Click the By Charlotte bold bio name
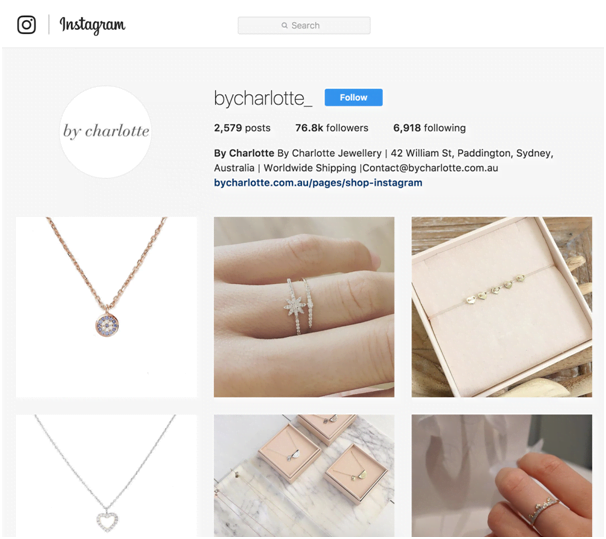Screen dimensions: 606x539 (244, 153)
